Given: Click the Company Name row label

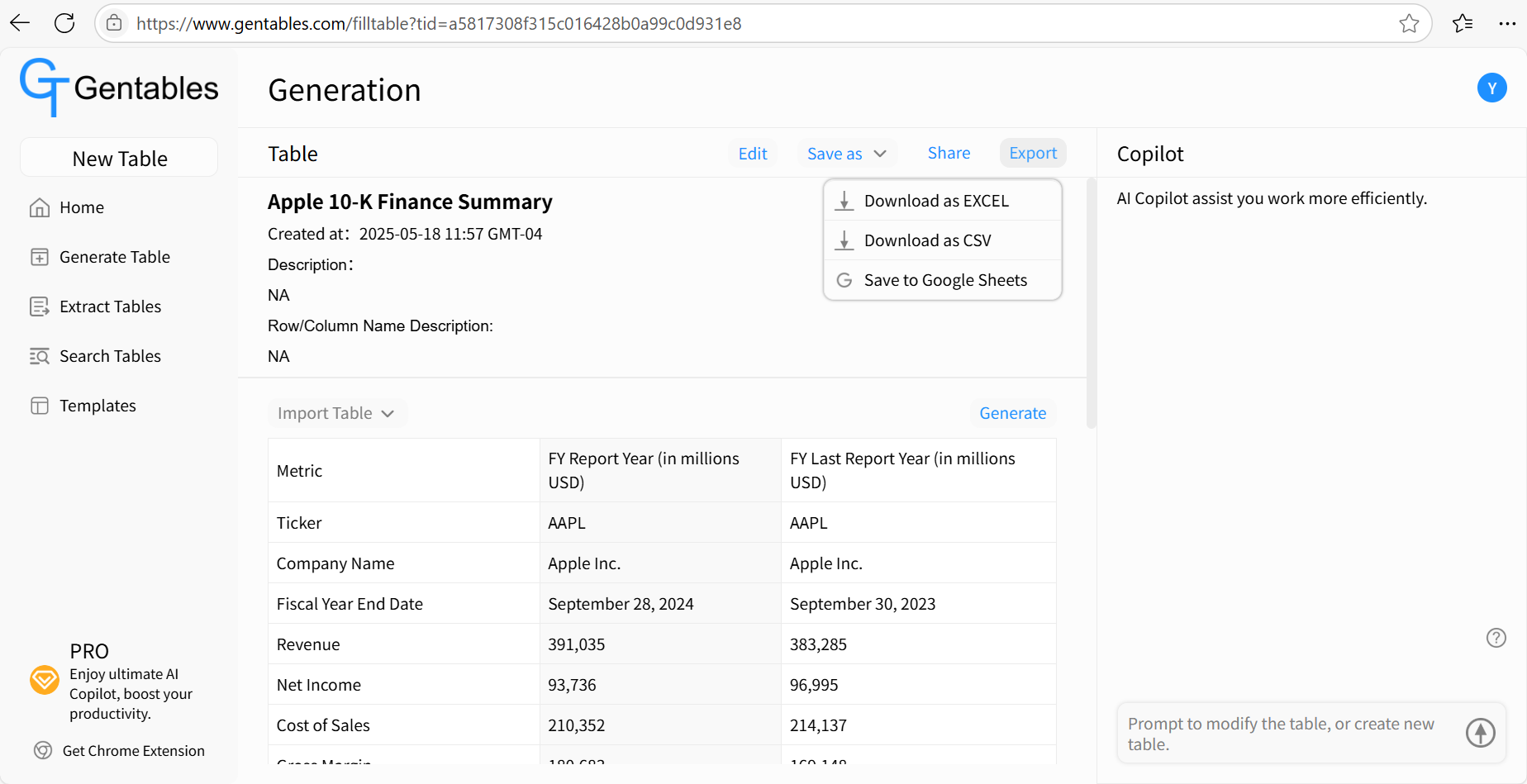Looking at the screenshot, I should [335, 563].
